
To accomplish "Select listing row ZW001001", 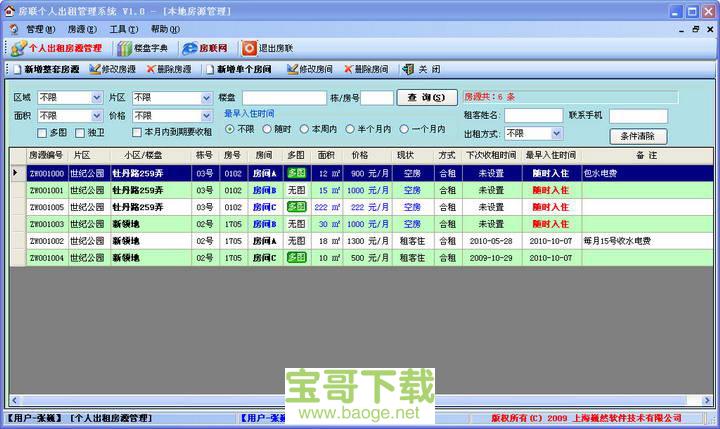I will point(361,190).
